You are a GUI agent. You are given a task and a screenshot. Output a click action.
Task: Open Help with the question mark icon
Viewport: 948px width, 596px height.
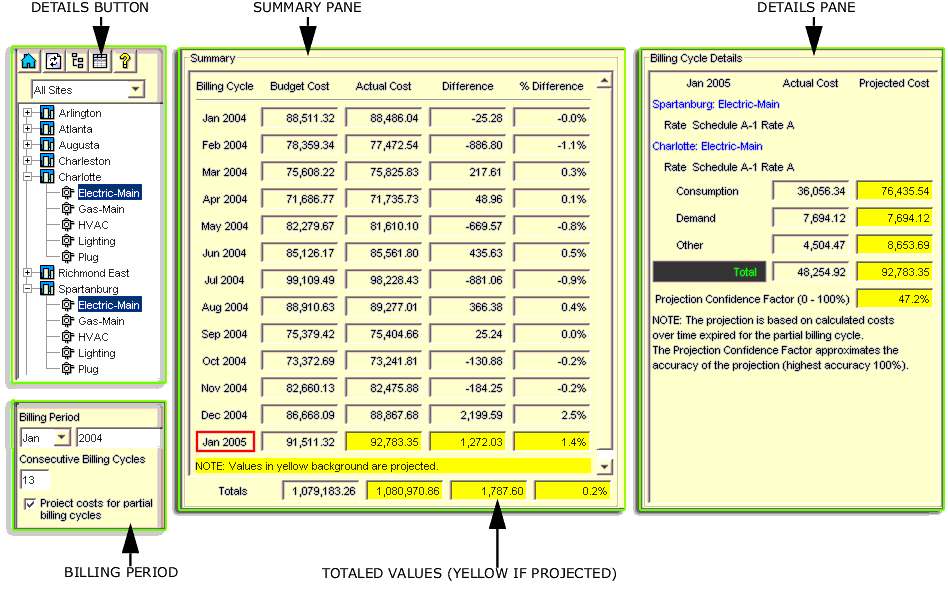click(x=125, y=61)
